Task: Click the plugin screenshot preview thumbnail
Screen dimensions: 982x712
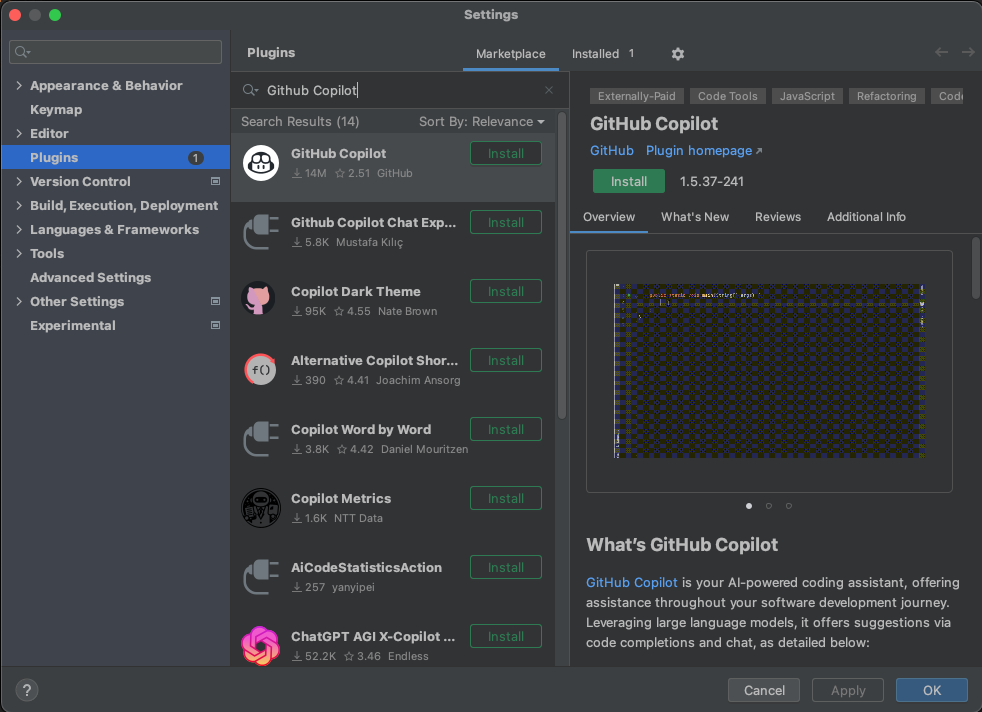Action: [x=769, y=371]
